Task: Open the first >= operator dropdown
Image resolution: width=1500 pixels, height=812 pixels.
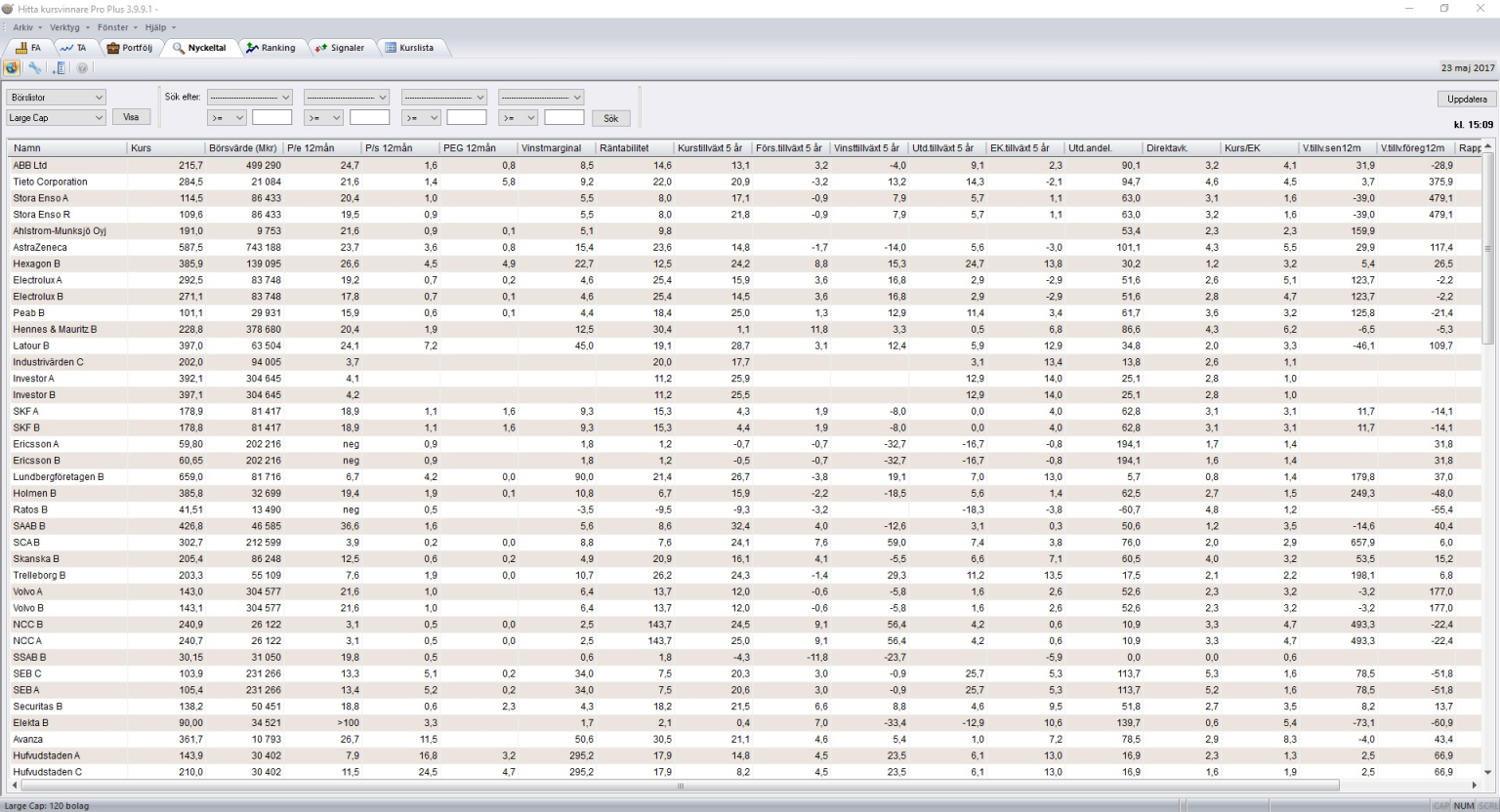Action: click(x=227, y=118)
